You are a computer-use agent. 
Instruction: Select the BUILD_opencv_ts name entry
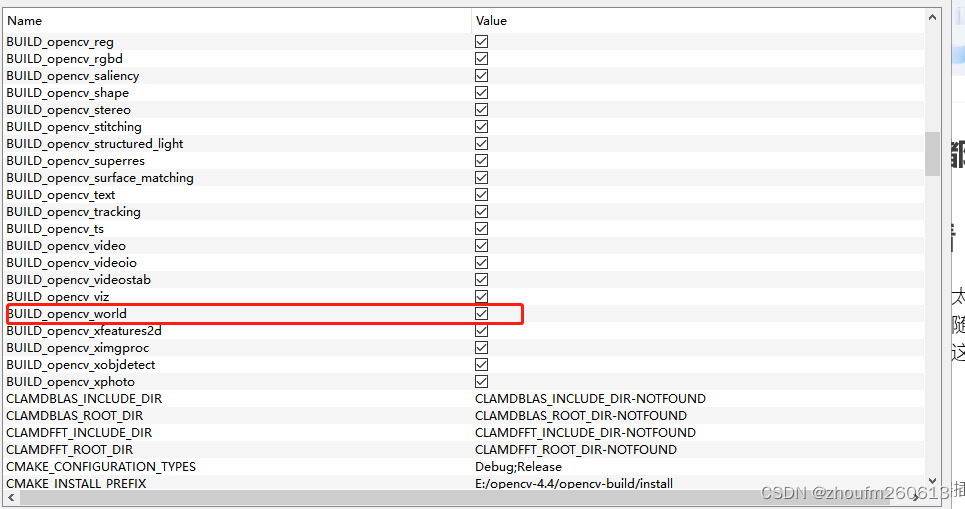[55, 228]
